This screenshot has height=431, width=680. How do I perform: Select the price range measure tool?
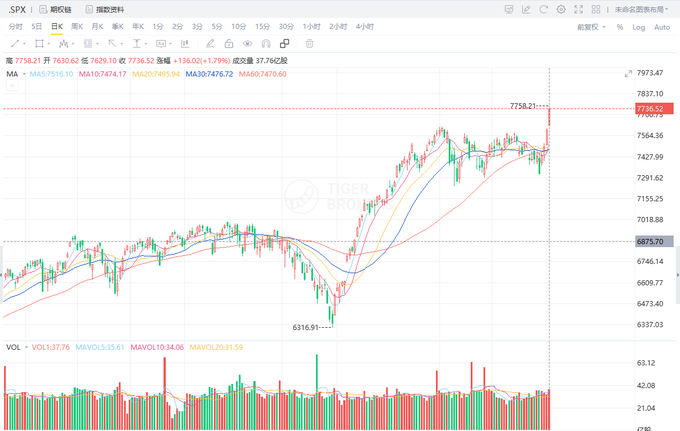tap(137, 43)
